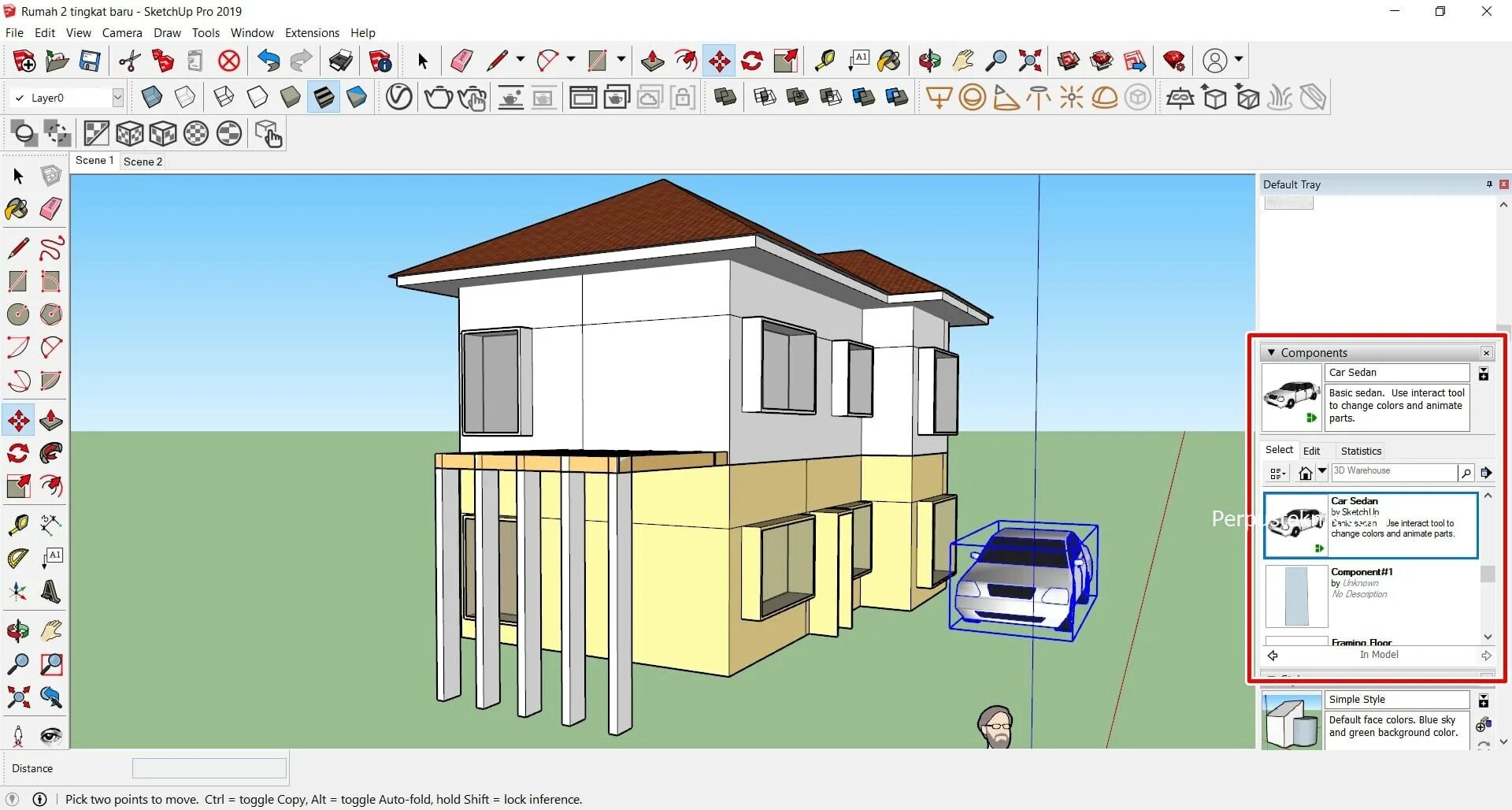Close the Components panel with X
The width and height of the screenshot is (1512, 810).
pyautogui.click(x=1487, y=353)
